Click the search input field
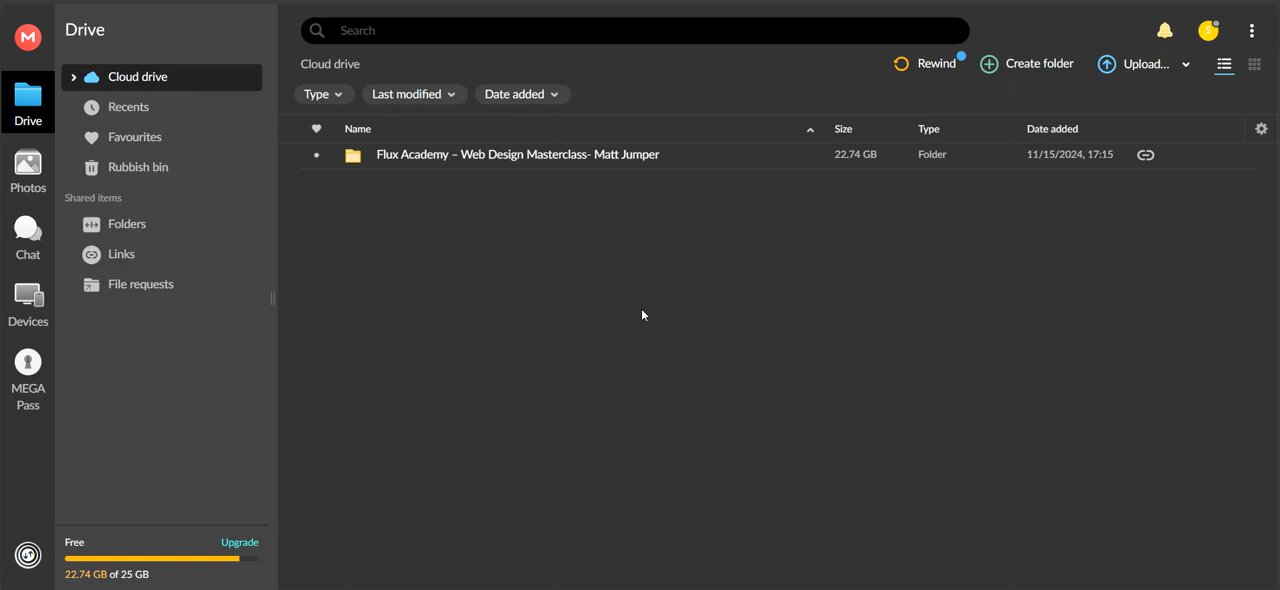 [x=635, y=31]
